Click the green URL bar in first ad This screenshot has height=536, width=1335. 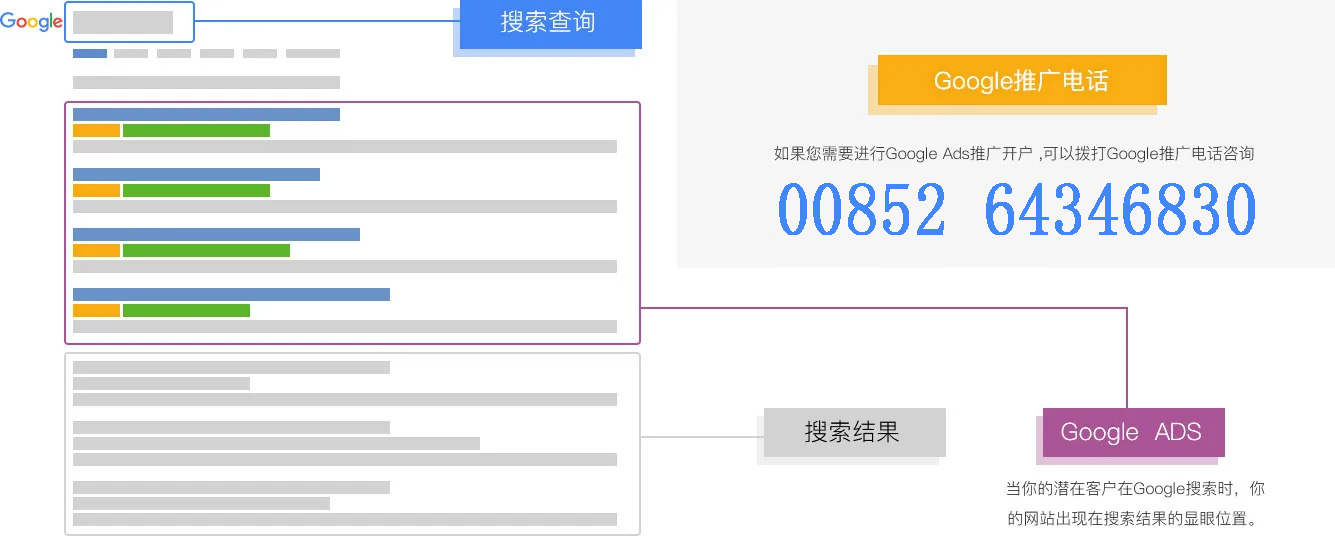coord(196,130)
